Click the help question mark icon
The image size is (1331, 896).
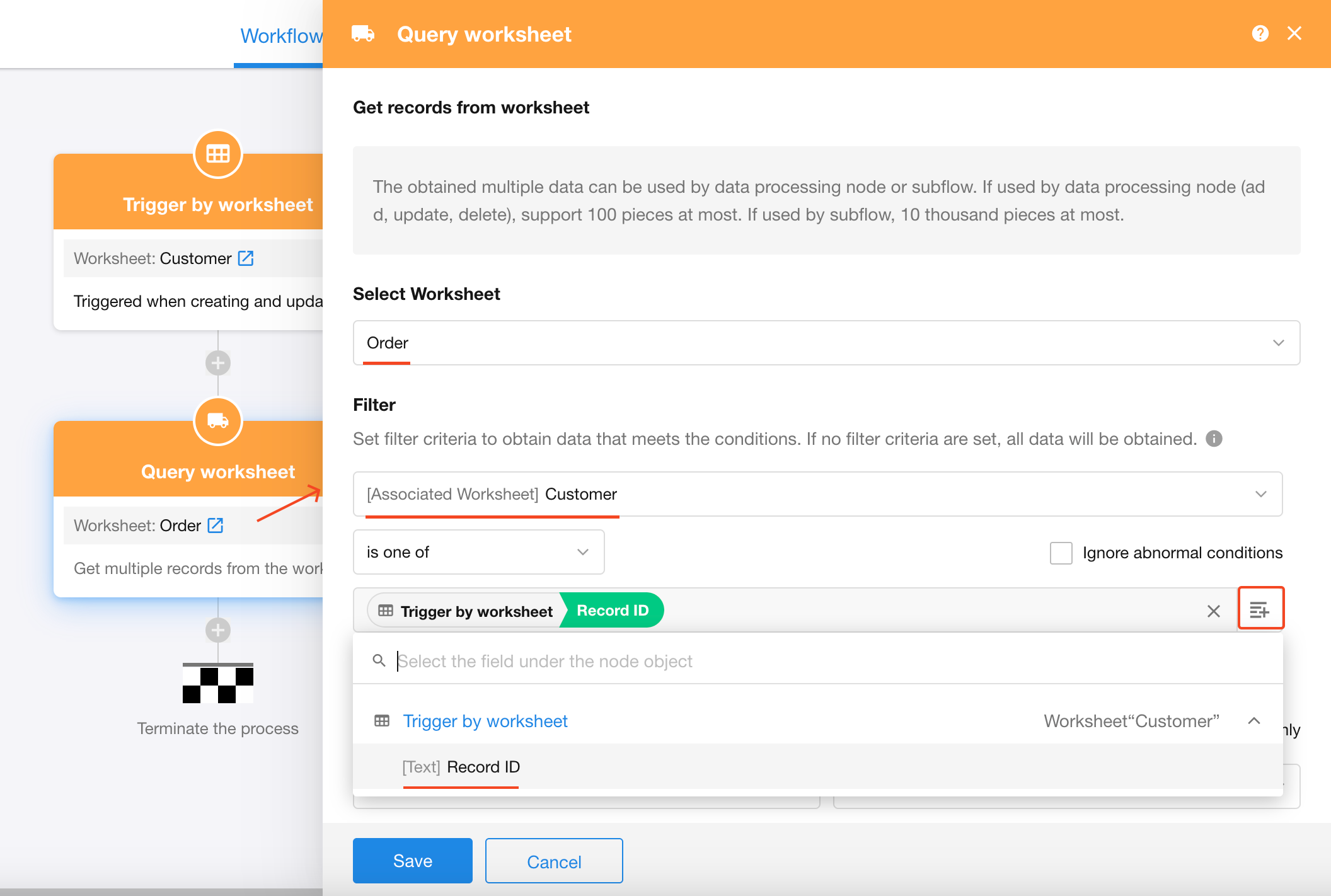1260,33
